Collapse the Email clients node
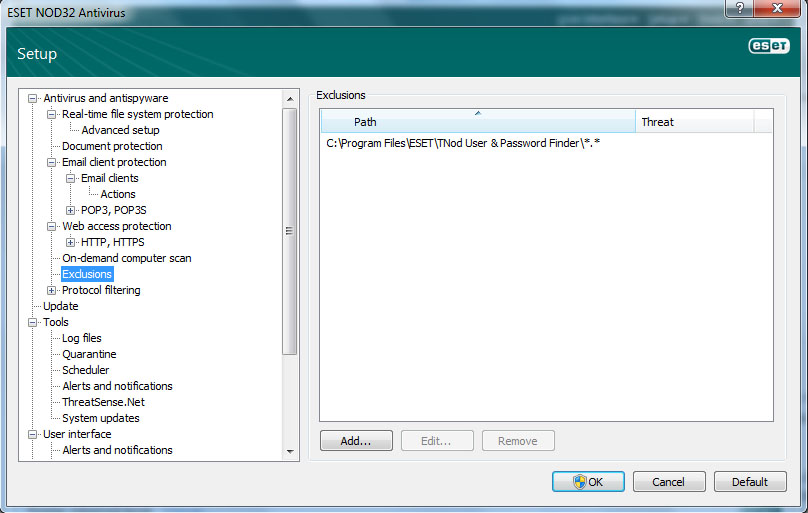 [x=71, y=178]
